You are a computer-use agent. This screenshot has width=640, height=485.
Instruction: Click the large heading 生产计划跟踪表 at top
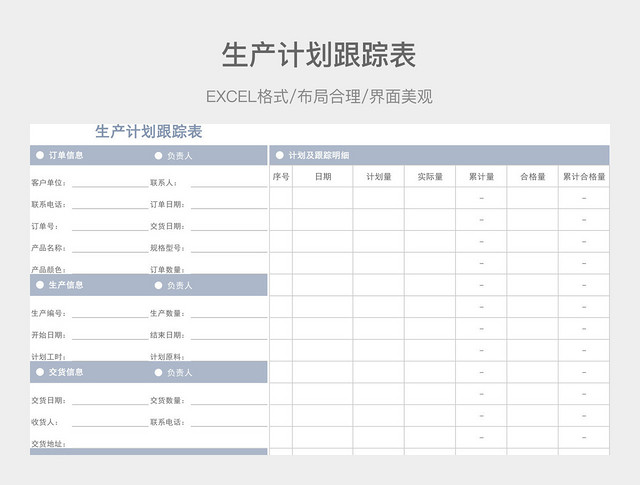[x=319, y=55]
